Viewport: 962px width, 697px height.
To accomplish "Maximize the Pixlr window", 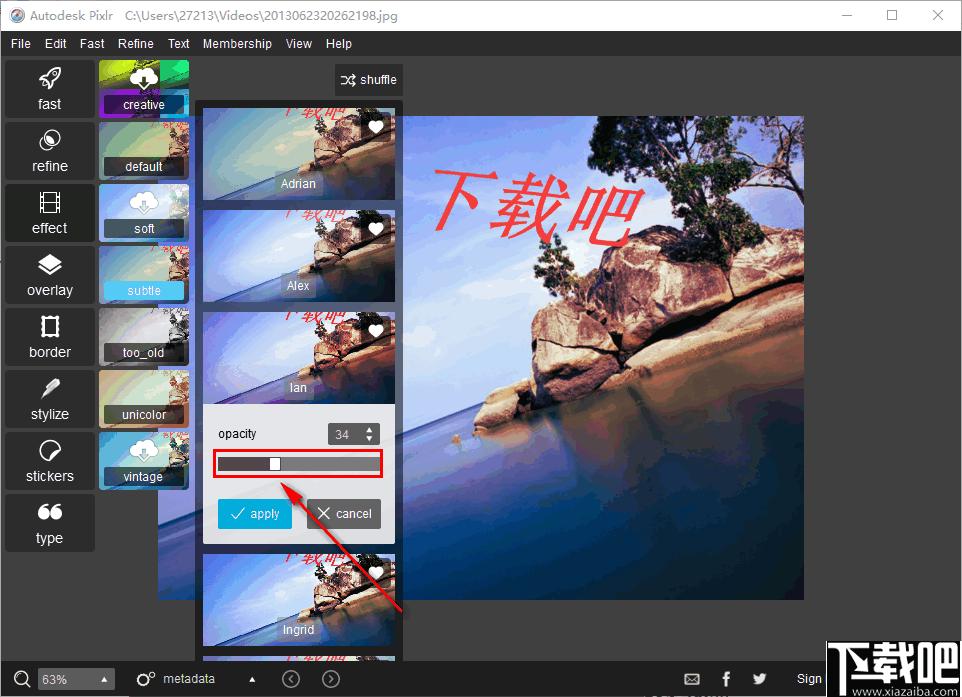I will coord(892,15).
